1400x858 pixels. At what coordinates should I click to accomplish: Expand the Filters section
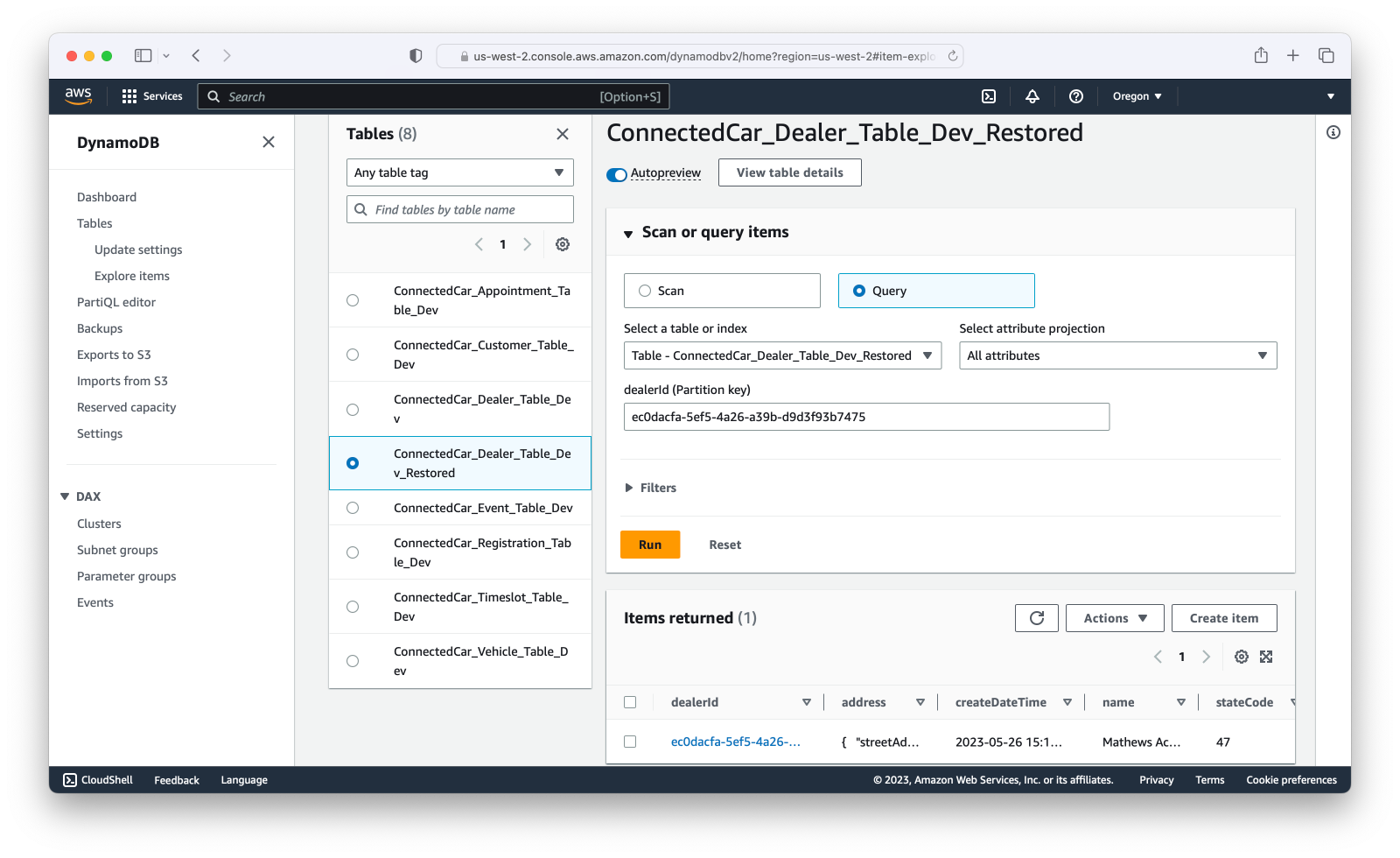click(x=650, y=488)
